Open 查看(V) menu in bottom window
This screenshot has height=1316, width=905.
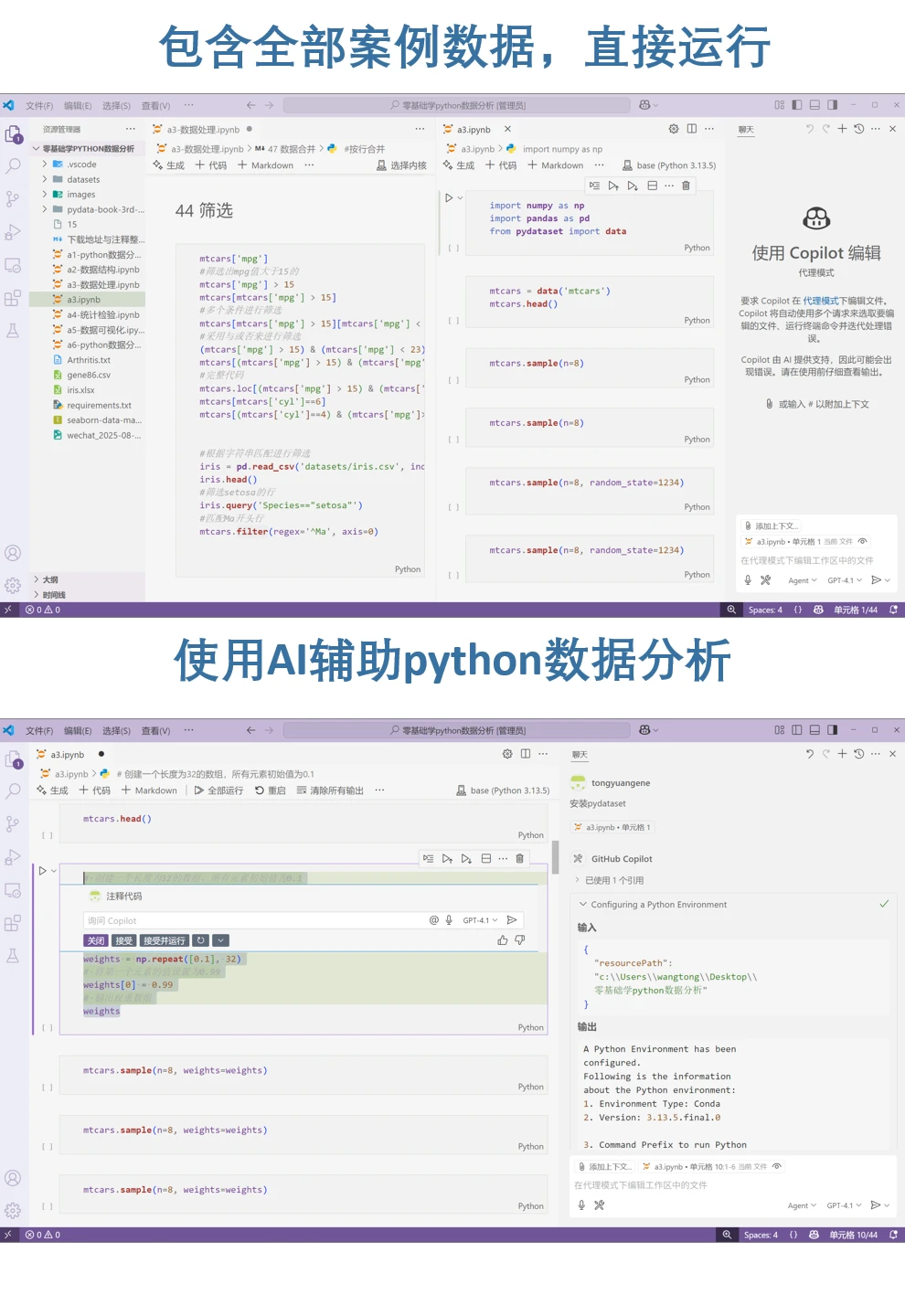(x=155, y=731)
